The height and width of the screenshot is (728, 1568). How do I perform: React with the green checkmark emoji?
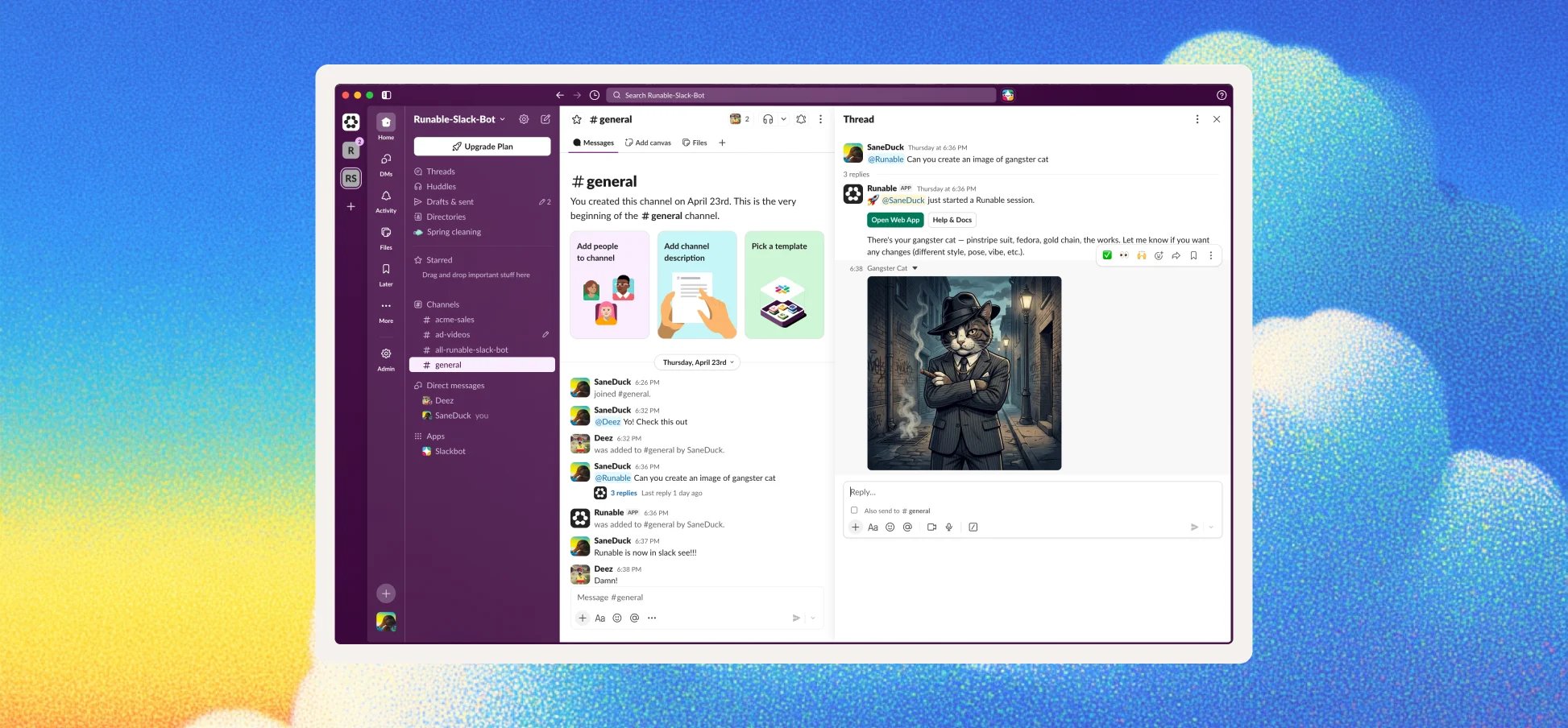pos(1107,255)
